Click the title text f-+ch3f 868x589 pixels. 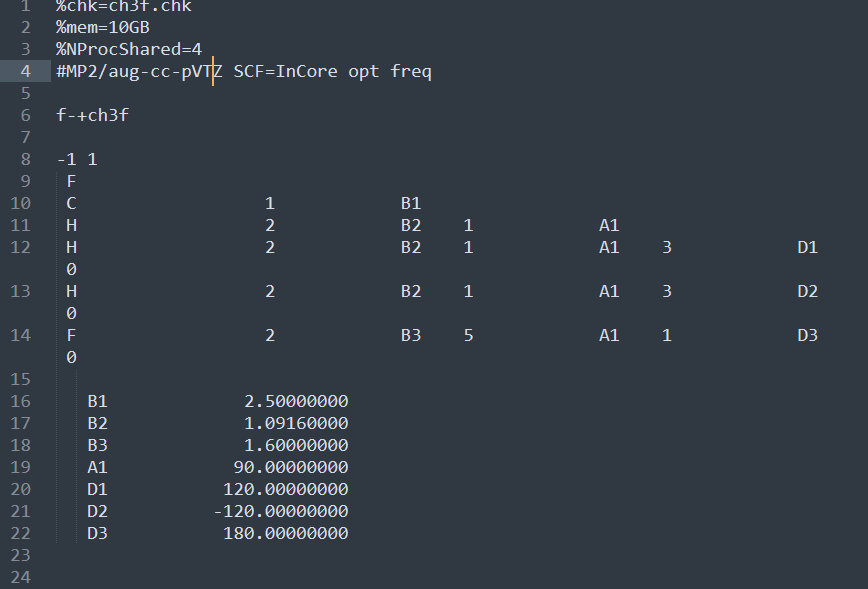(92, 115)
